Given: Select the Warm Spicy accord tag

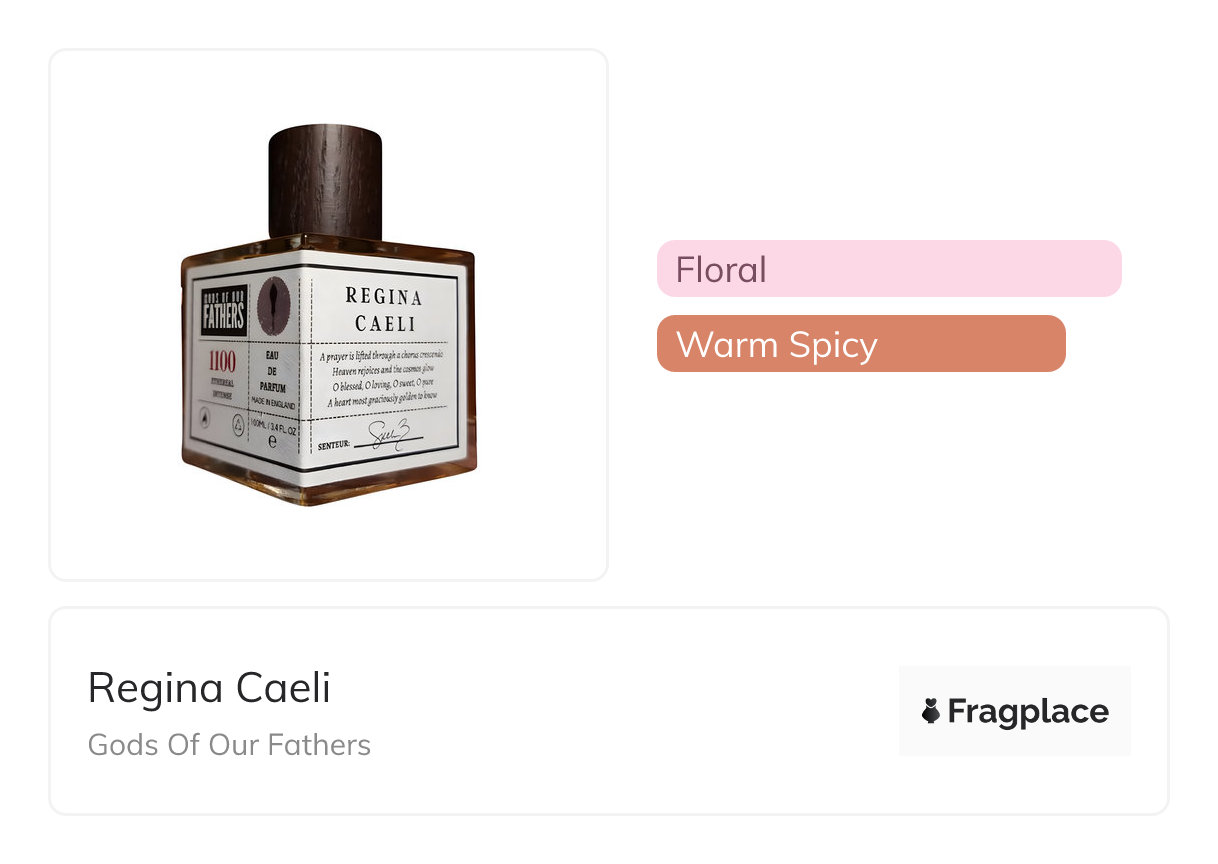Looking at the screenshot, I should click(x=860, y=344).
